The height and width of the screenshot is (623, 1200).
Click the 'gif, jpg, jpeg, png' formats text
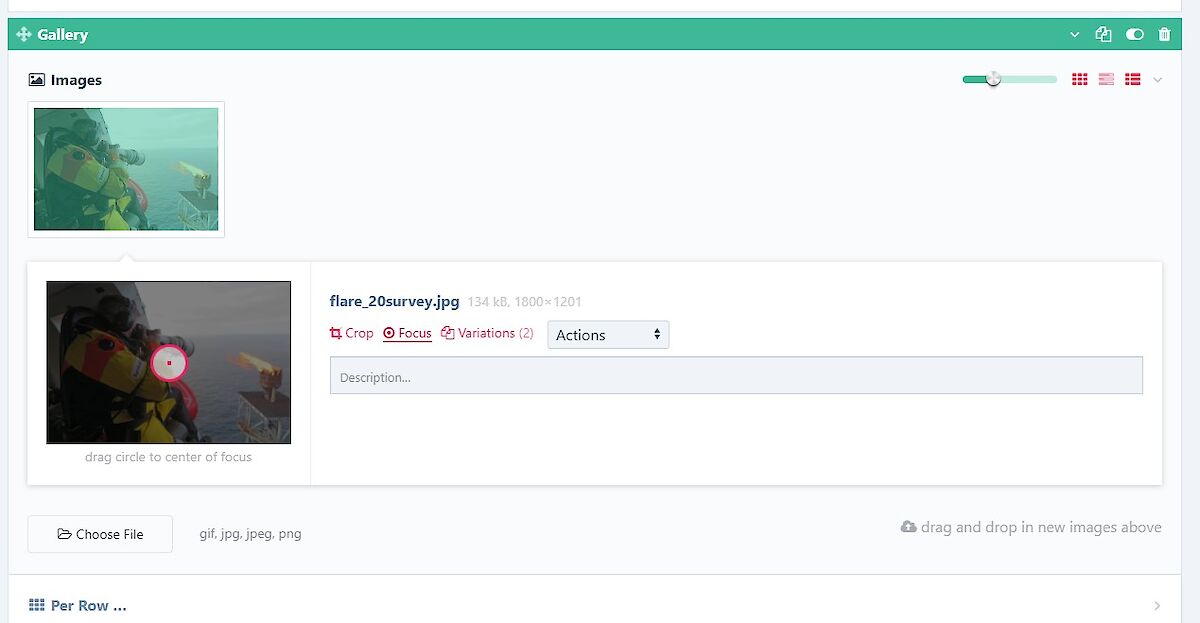[250, 534]
